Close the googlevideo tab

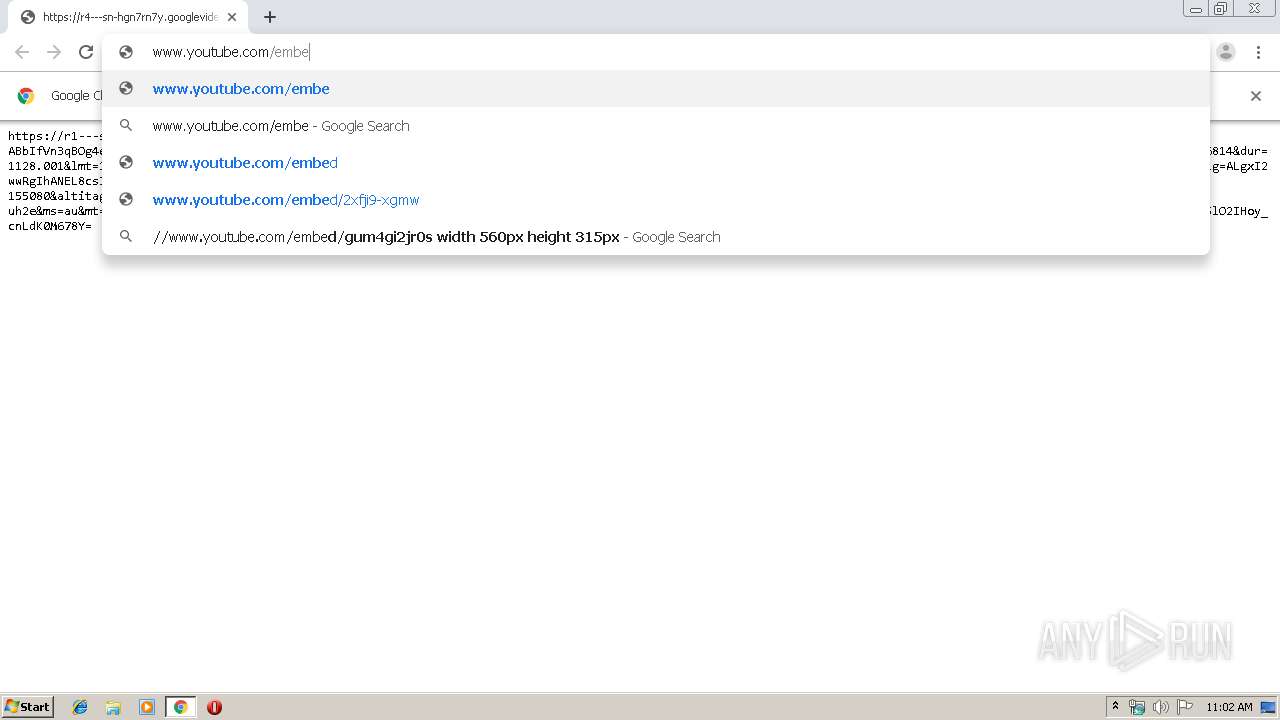(x=232, y=17)
